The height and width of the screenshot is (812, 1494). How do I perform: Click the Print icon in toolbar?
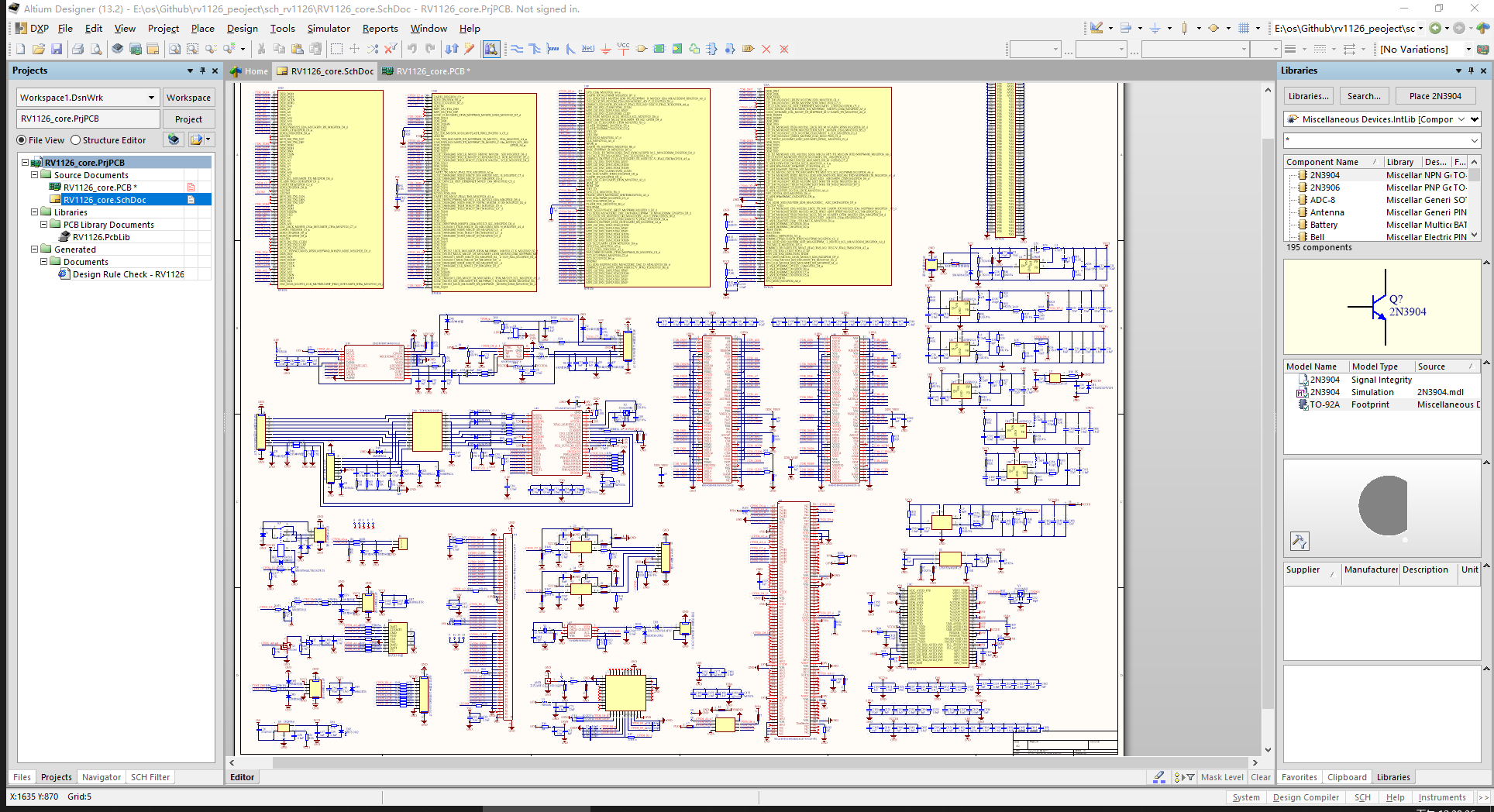point(77,49)
